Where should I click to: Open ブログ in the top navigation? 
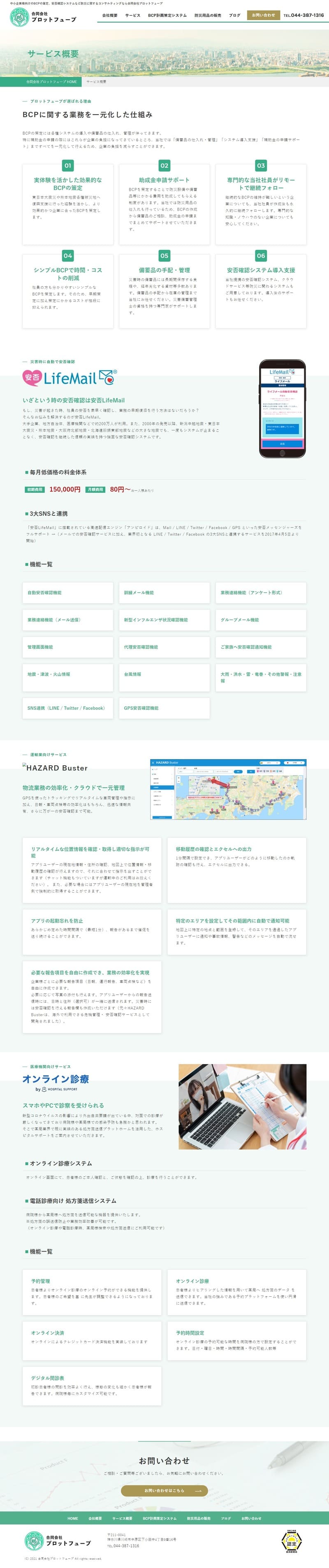[234, 15]
